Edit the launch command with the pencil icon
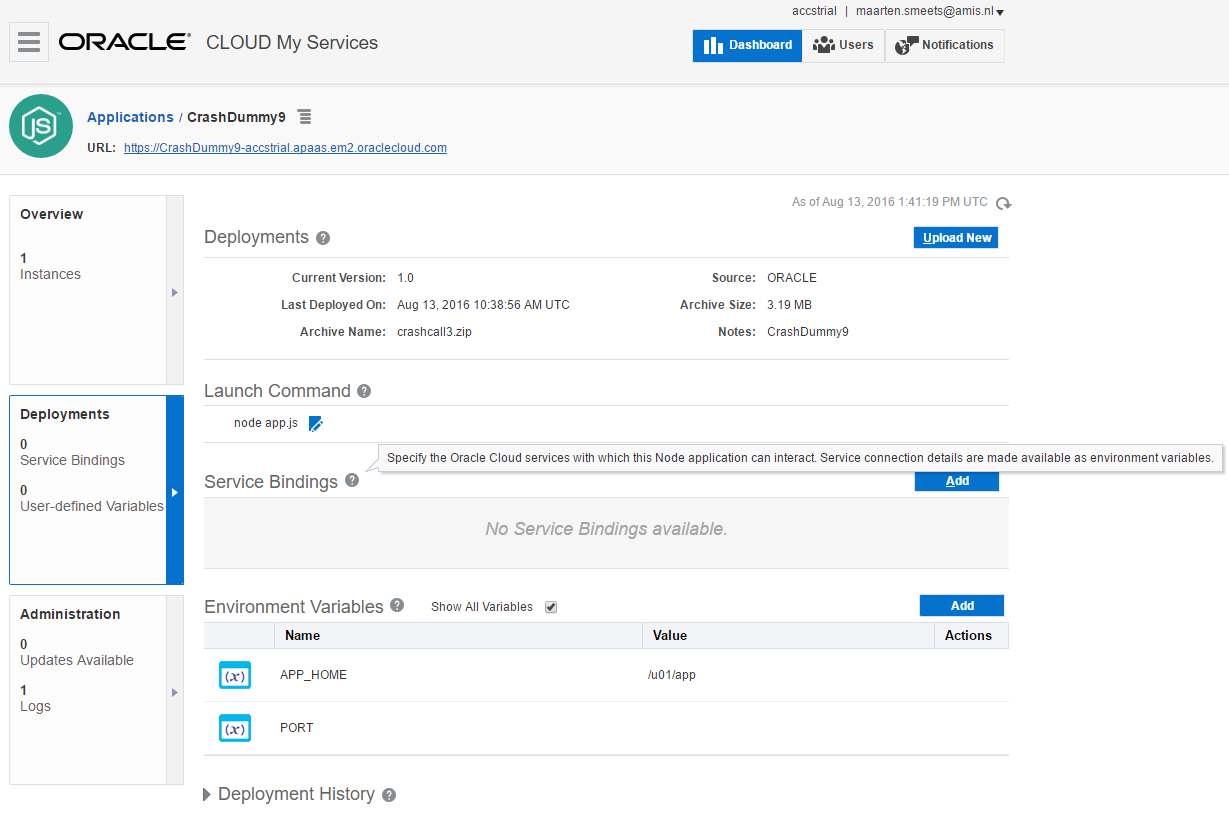Viewport: 1229px width, 816px height. tap(315, 423)
